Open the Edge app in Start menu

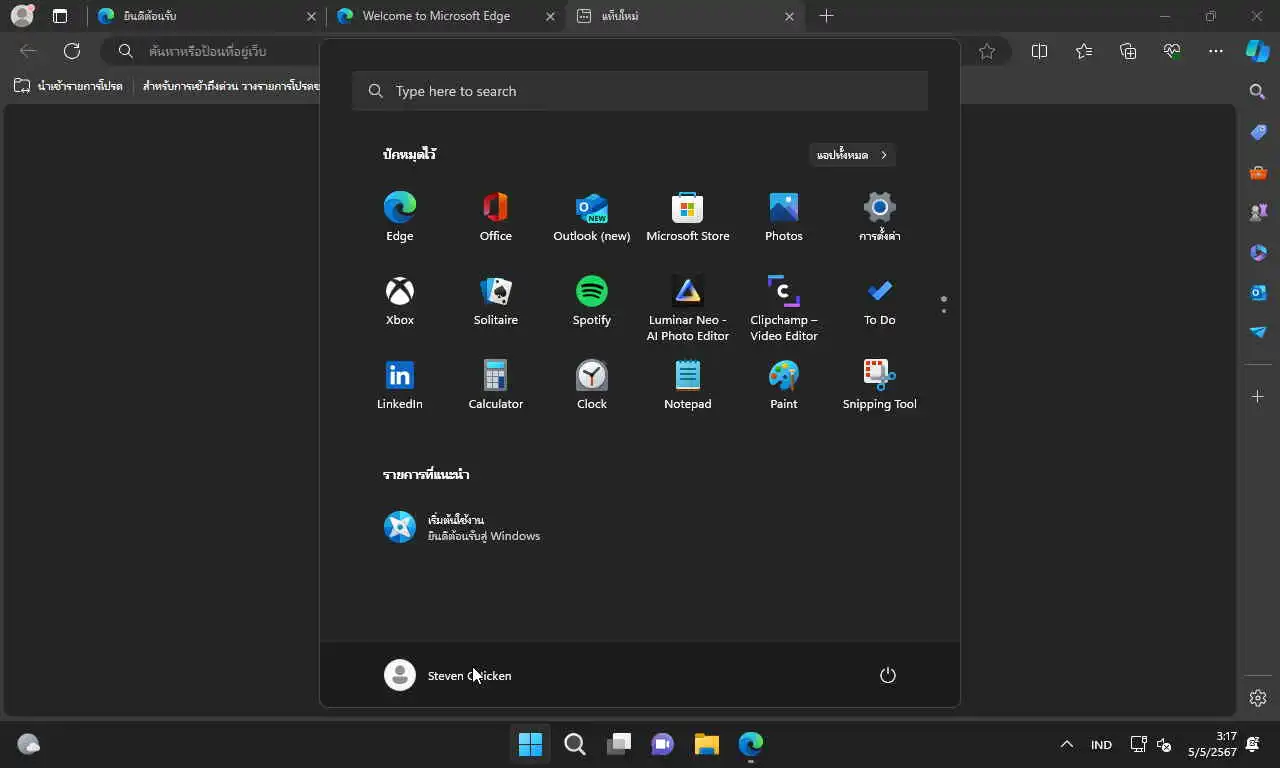point(399,217)
